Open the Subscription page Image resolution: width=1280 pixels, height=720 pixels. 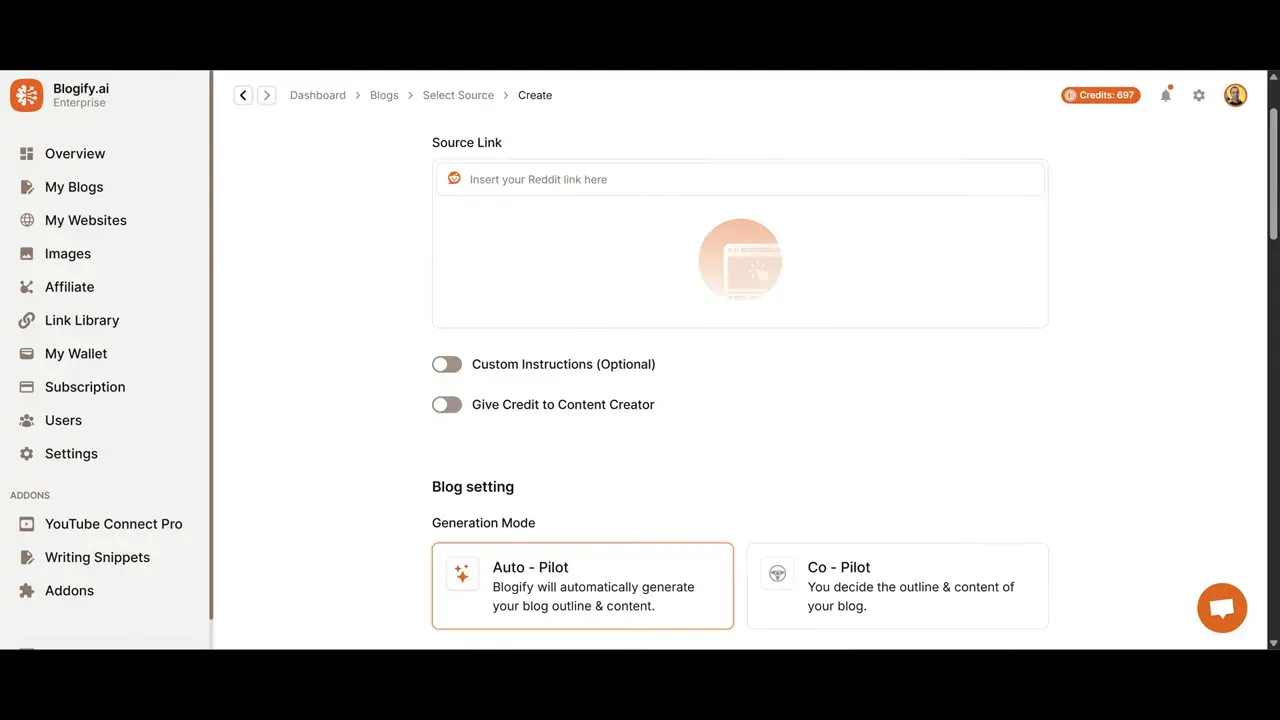point(85,387)
